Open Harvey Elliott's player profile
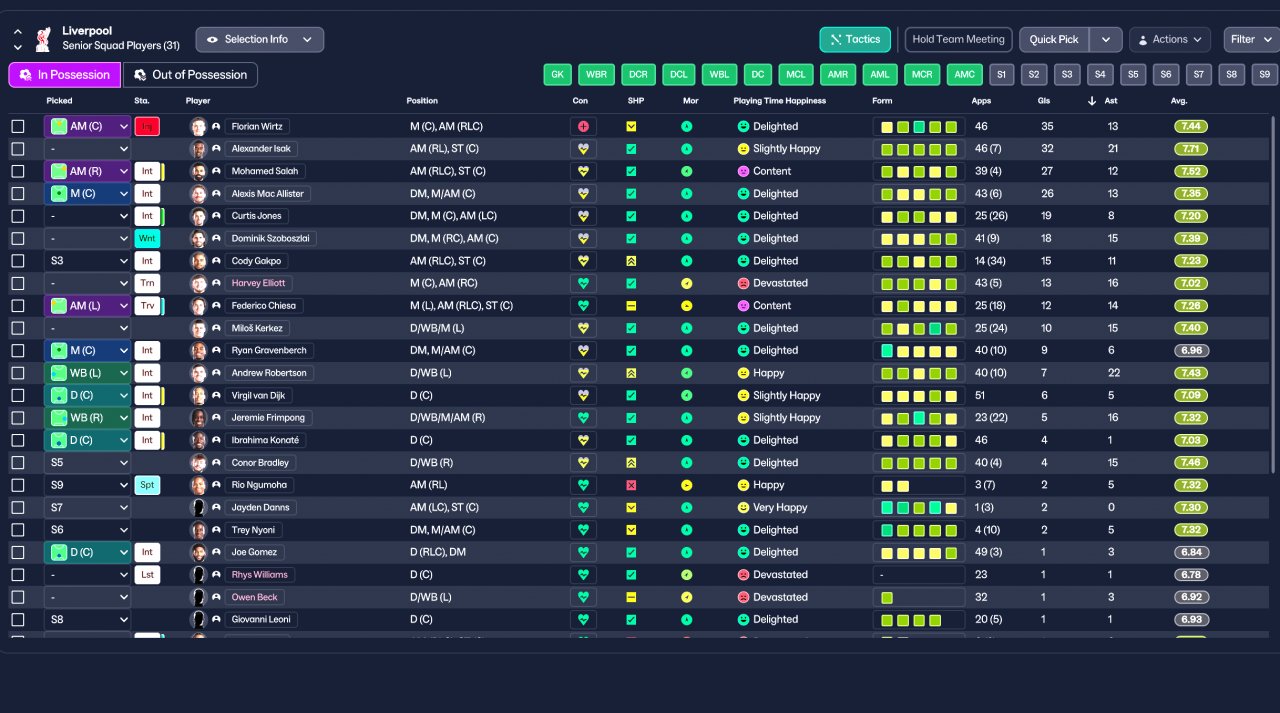Screen dimensions: 1280x713 (261, 283)
